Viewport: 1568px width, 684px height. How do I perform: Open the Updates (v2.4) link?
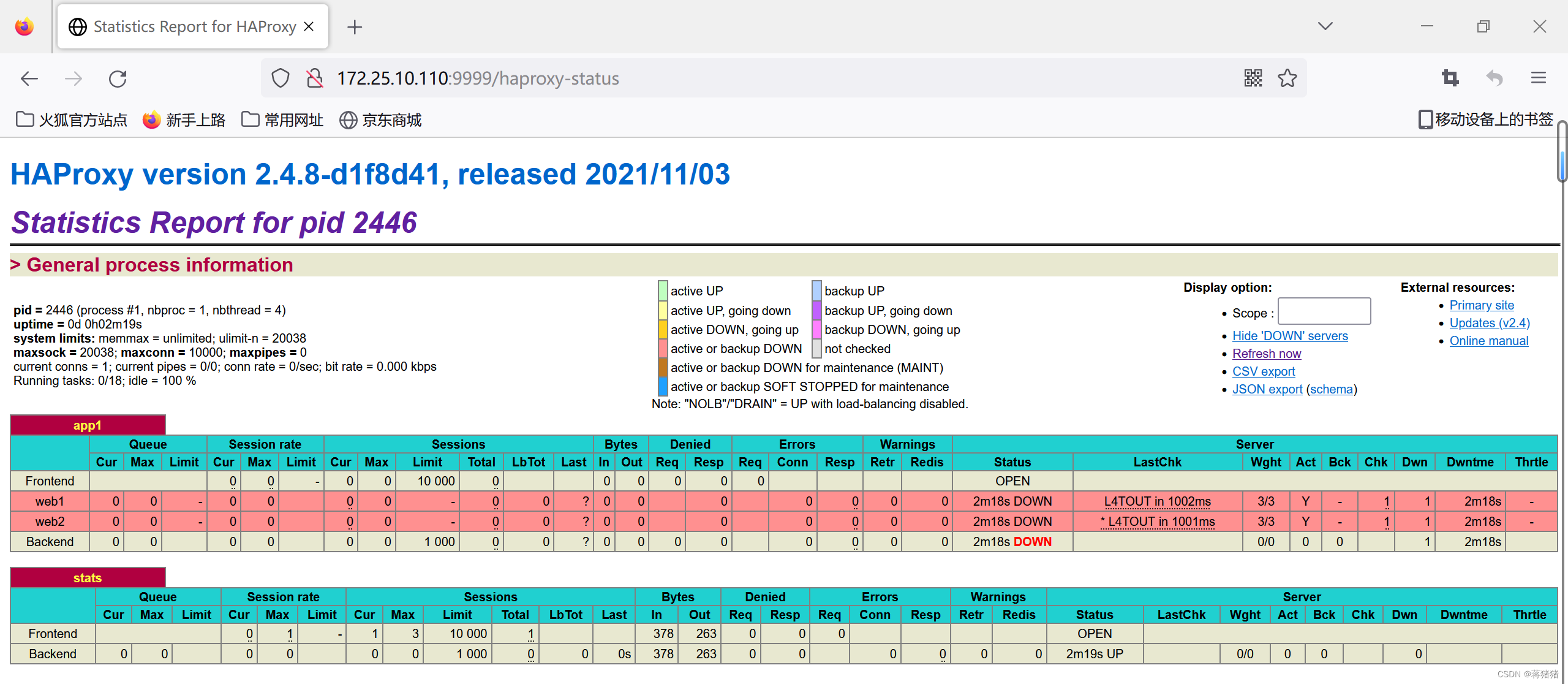click(1490, 323)
